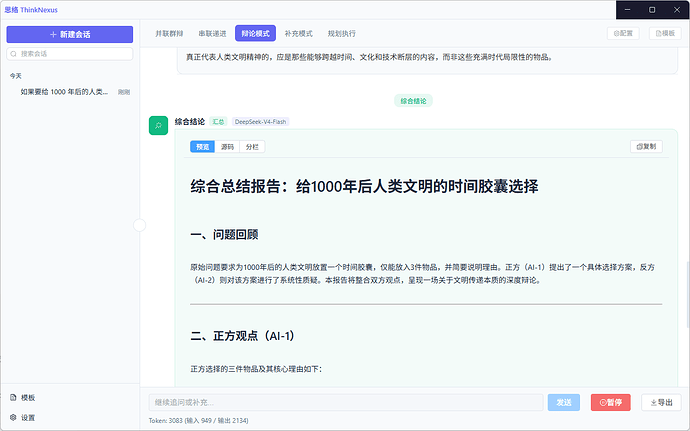Screen dimensions: 690x431
Task: Click the report title 综合总结报告
Action: 364,186
